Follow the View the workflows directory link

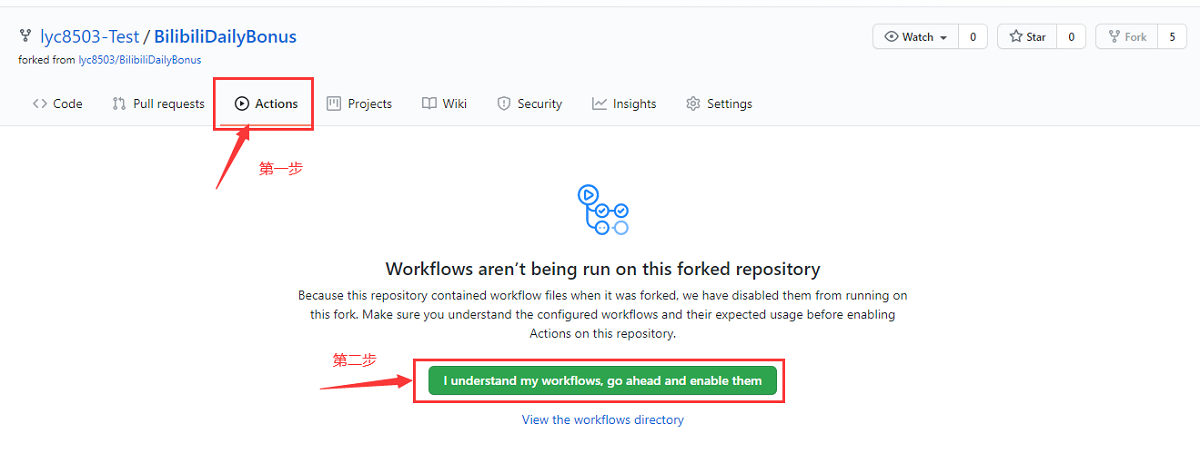pos(602,420)
